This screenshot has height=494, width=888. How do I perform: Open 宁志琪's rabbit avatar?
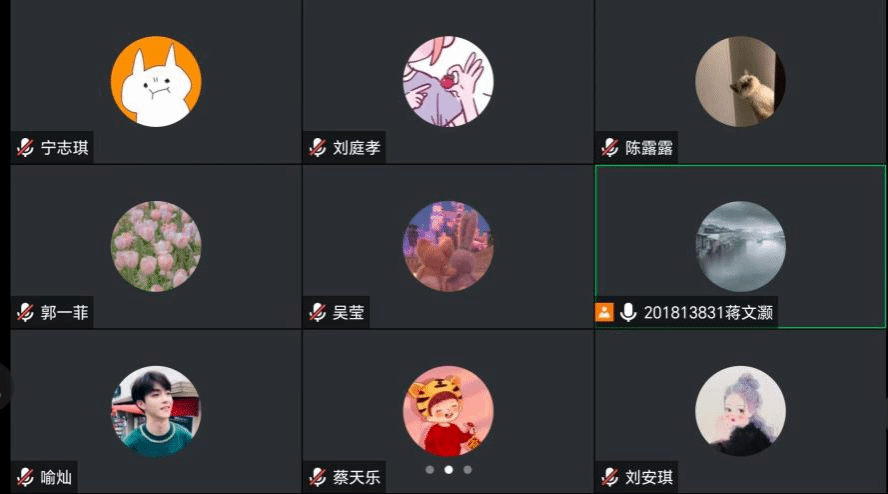(156, 82)
